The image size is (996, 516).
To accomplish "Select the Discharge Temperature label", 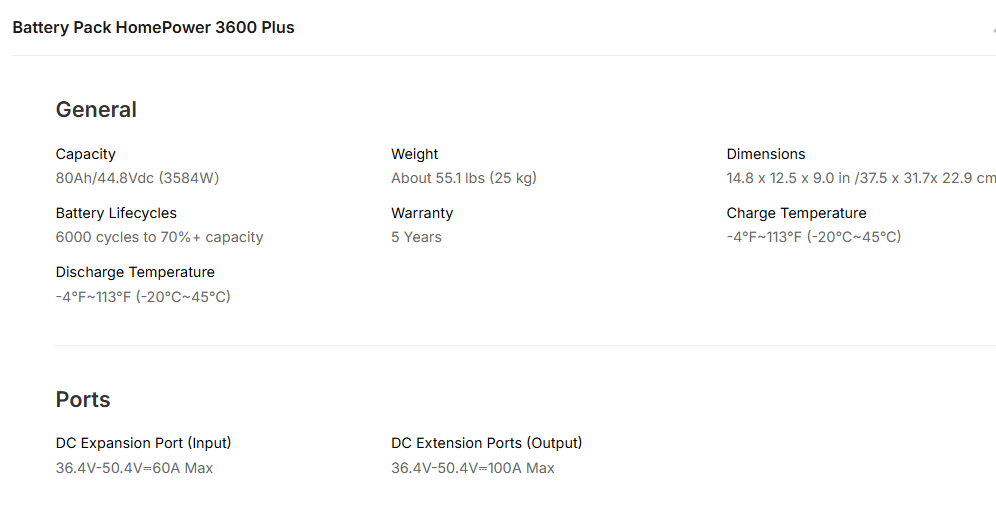I will pyautogui.click(x=135, y=272).
